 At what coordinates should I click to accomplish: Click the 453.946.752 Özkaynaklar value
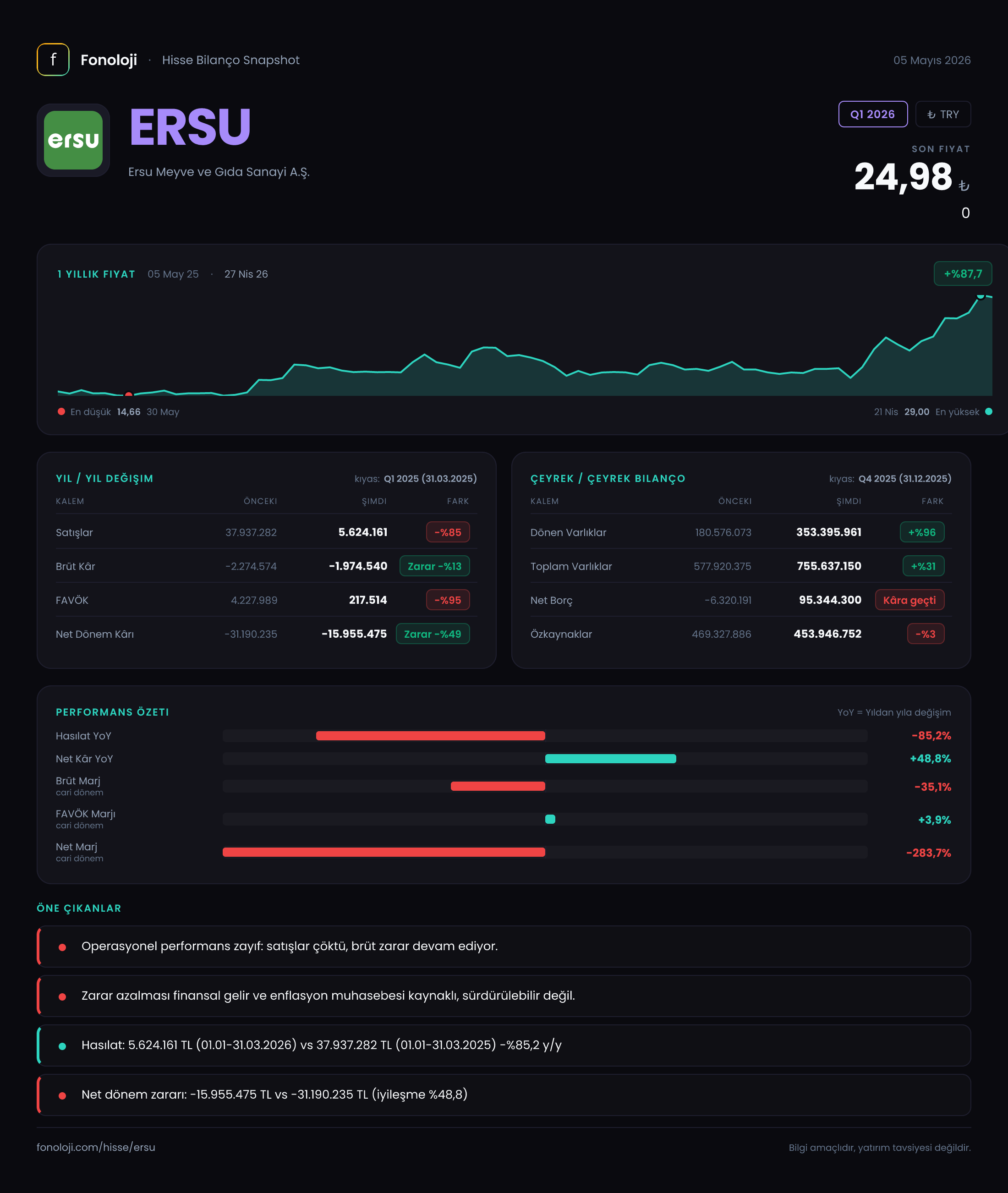[x=827, y=634]
